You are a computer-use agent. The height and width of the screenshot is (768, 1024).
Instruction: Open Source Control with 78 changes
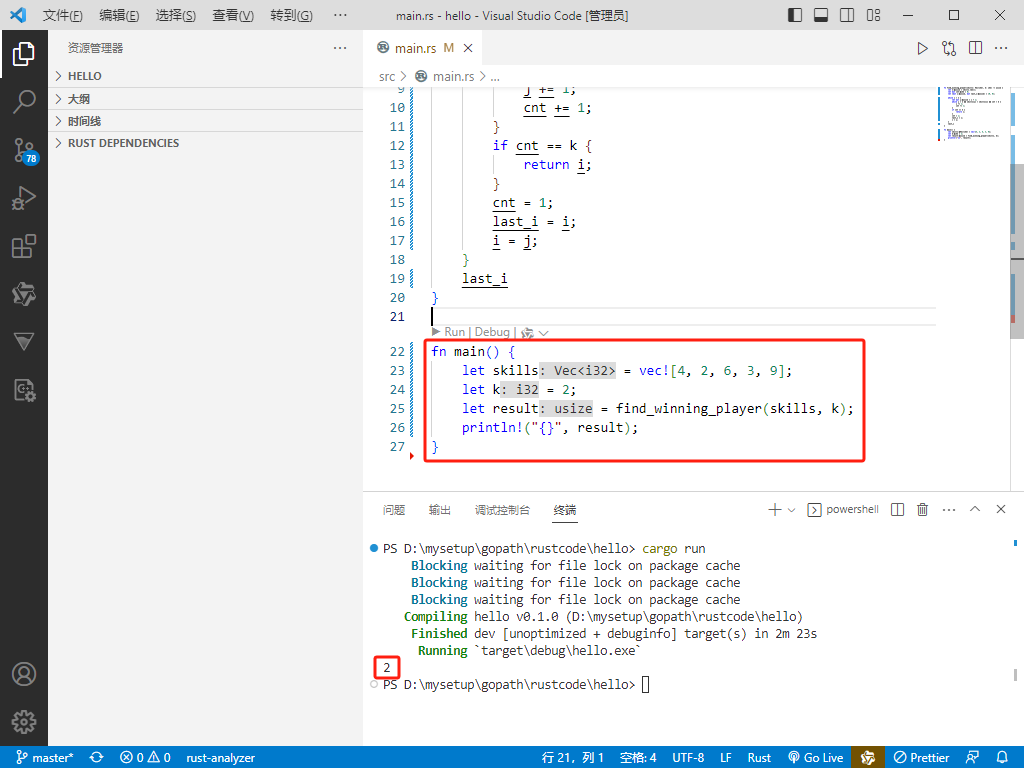[x=25, y=150]
